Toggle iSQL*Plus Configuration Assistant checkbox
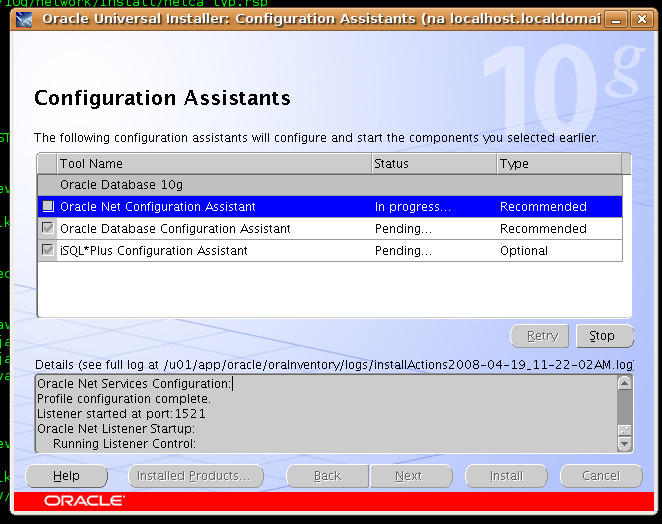662x524 pixels. pyautogui.click(x=48, y=250)
